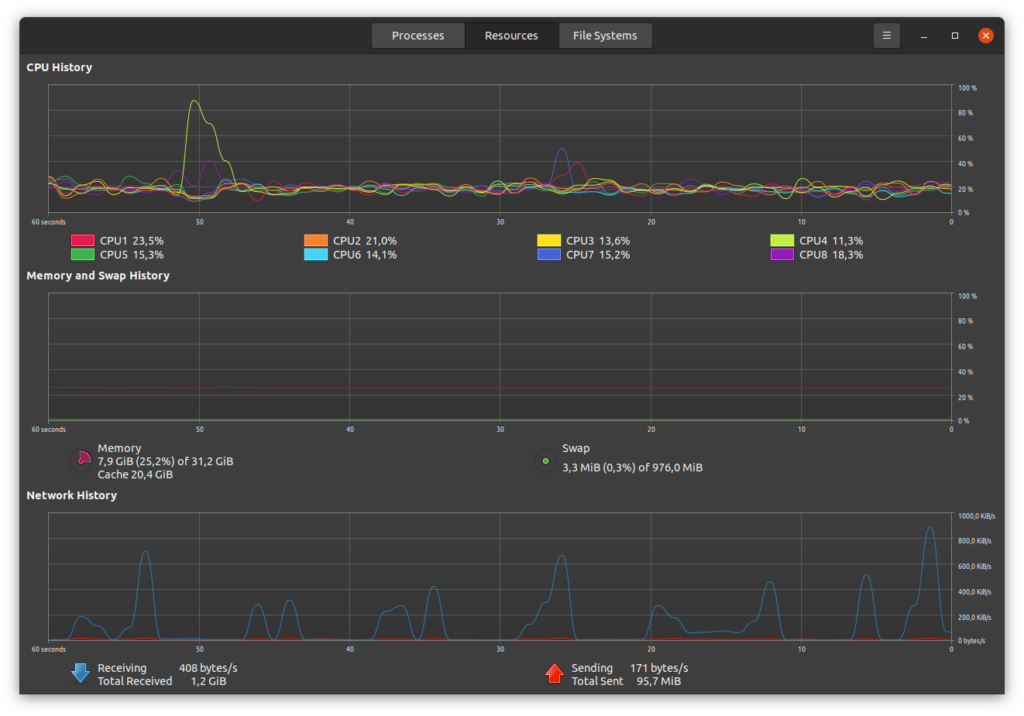Click the network history graph area
The height and width of the screenshot is (716, 1024).
coord(500,577)
